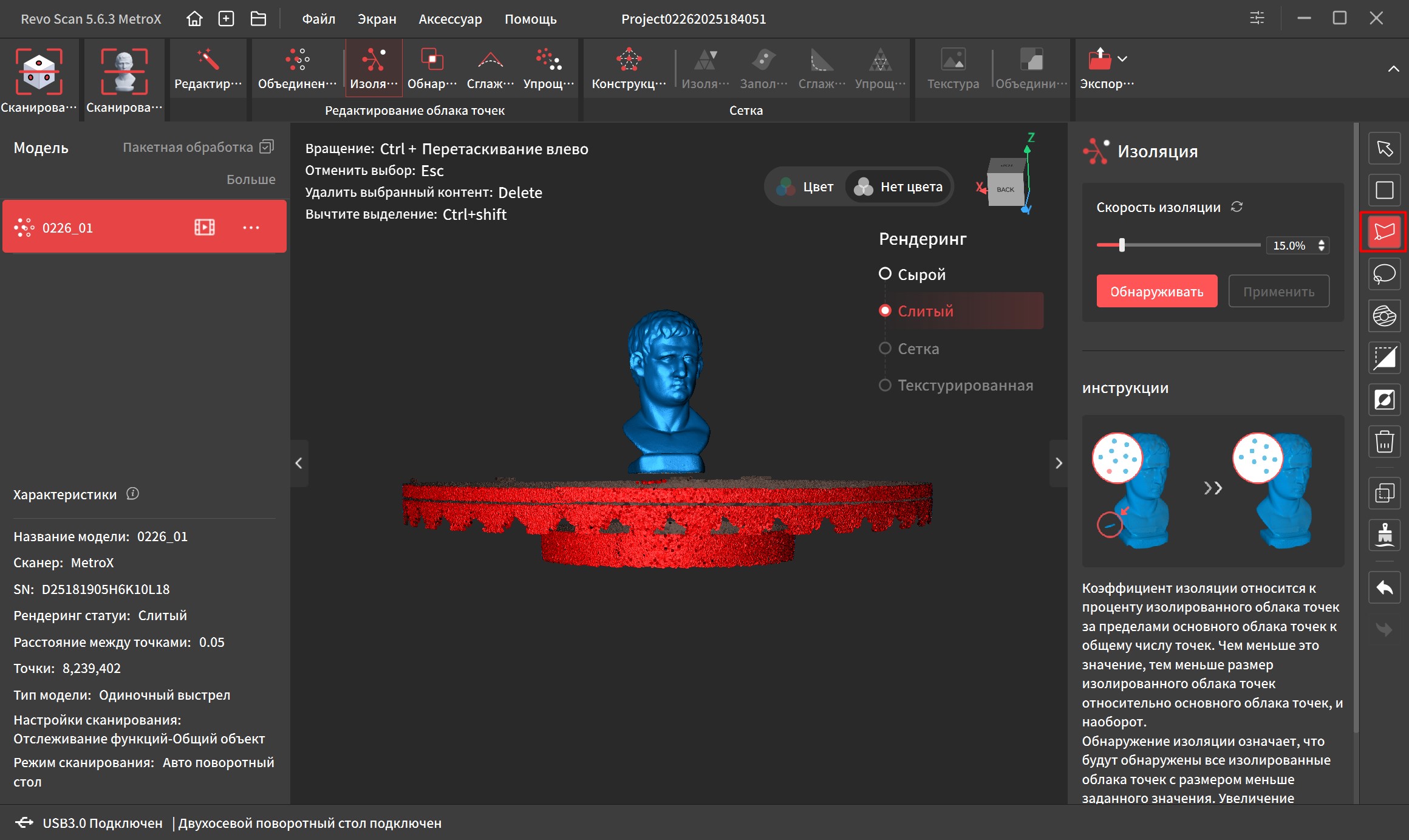Click the delete trash can icon
The width and height of the screenshot is (1409, 840).
point(1384,442)
